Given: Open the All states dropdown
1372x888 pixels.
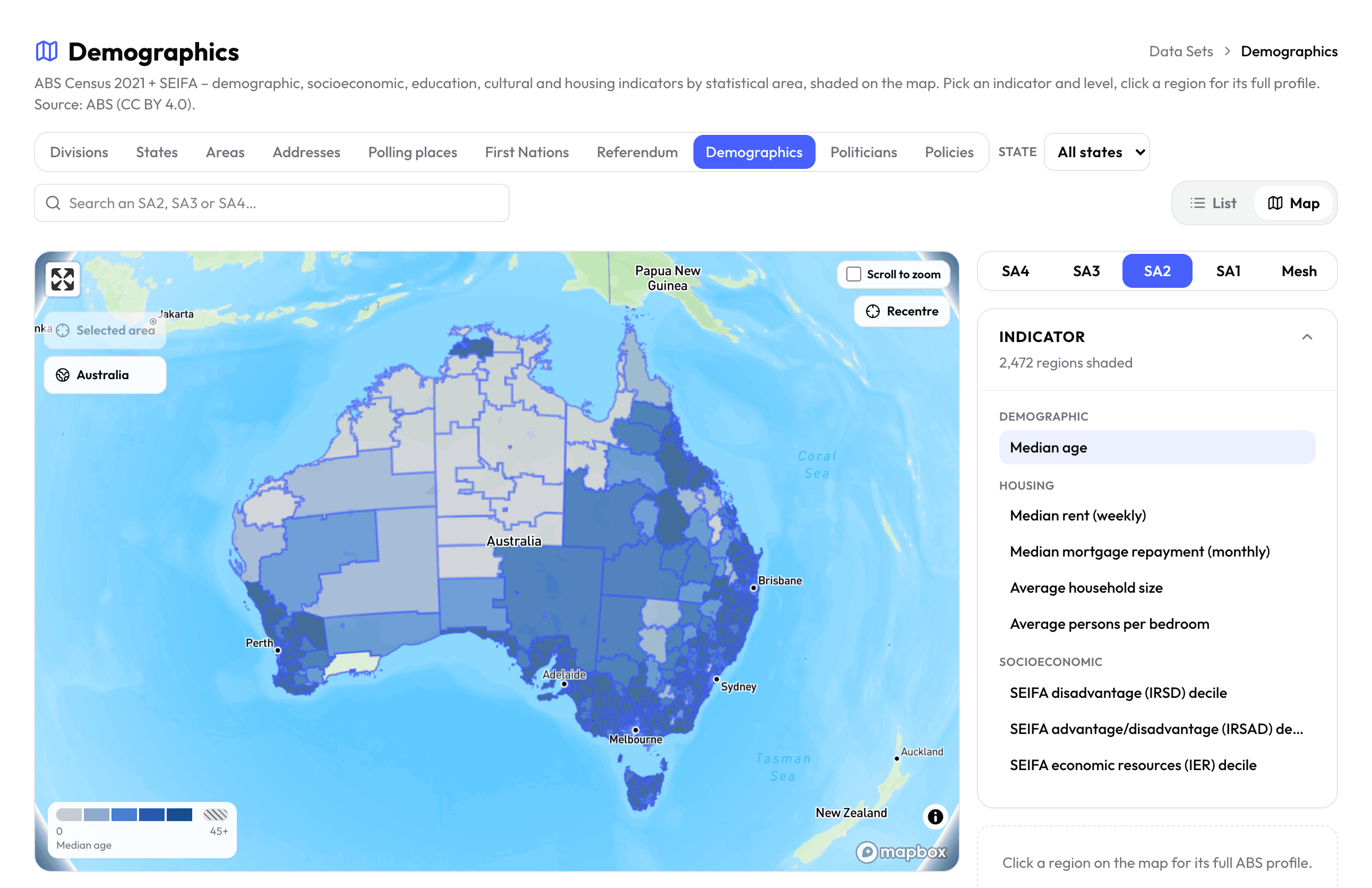Looking at the screenshot, I should pyautogui.click(x=1096, y=152).
